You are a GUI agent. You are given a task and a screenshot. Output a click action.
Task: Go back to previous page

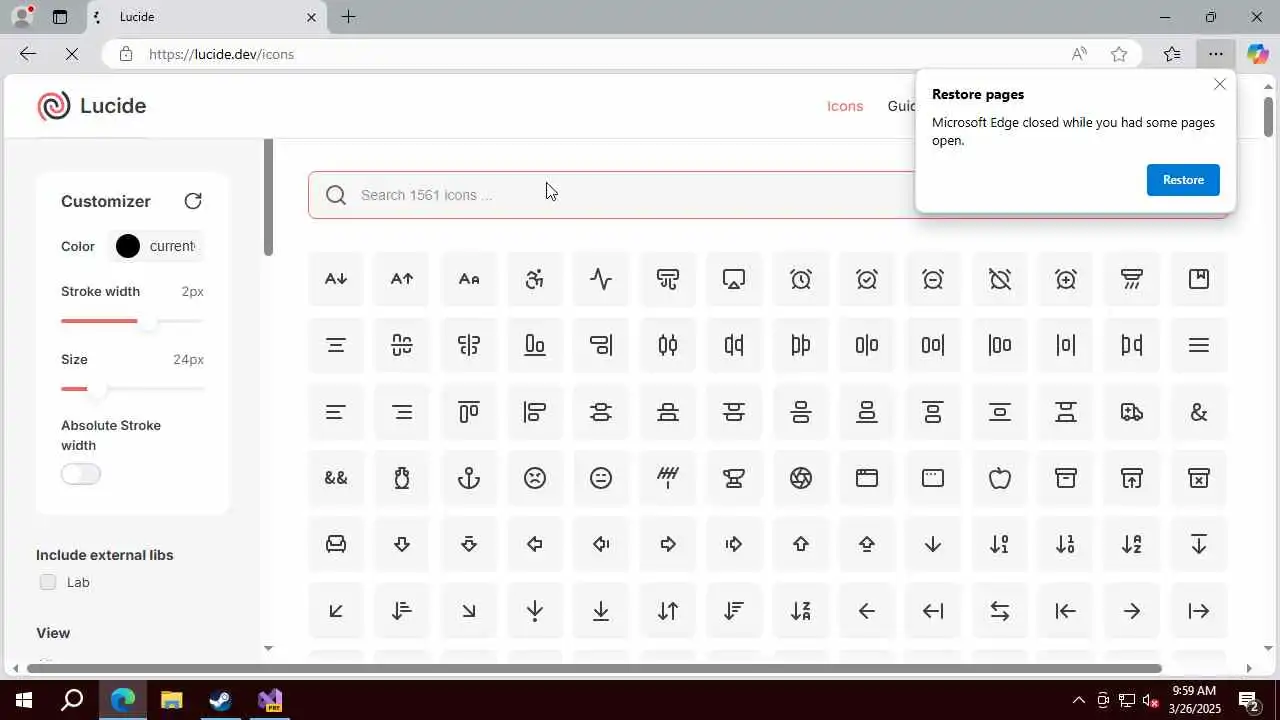click(x=28, y=54)
